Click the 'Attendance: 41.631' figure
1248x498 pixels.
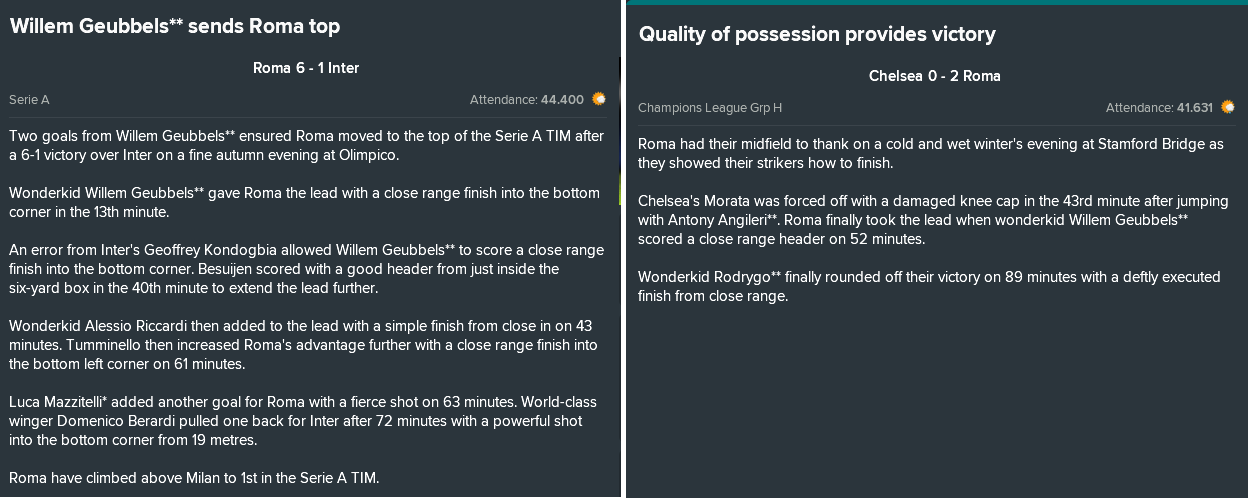pyautogui.click(x=1159, y=108)
